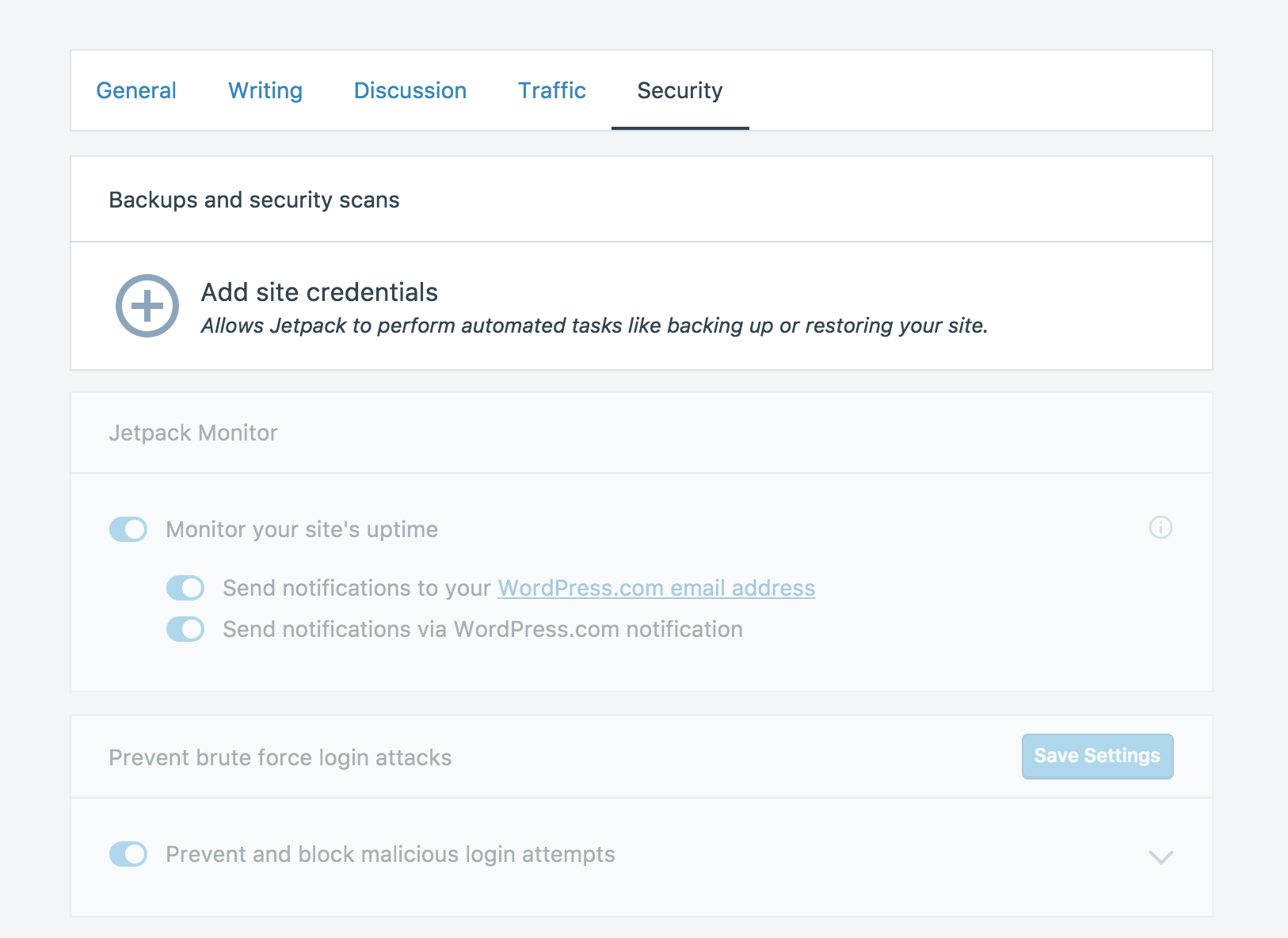Click the Prevent brute force login attacks title
1288x938 pixels.
coord(280,757)
